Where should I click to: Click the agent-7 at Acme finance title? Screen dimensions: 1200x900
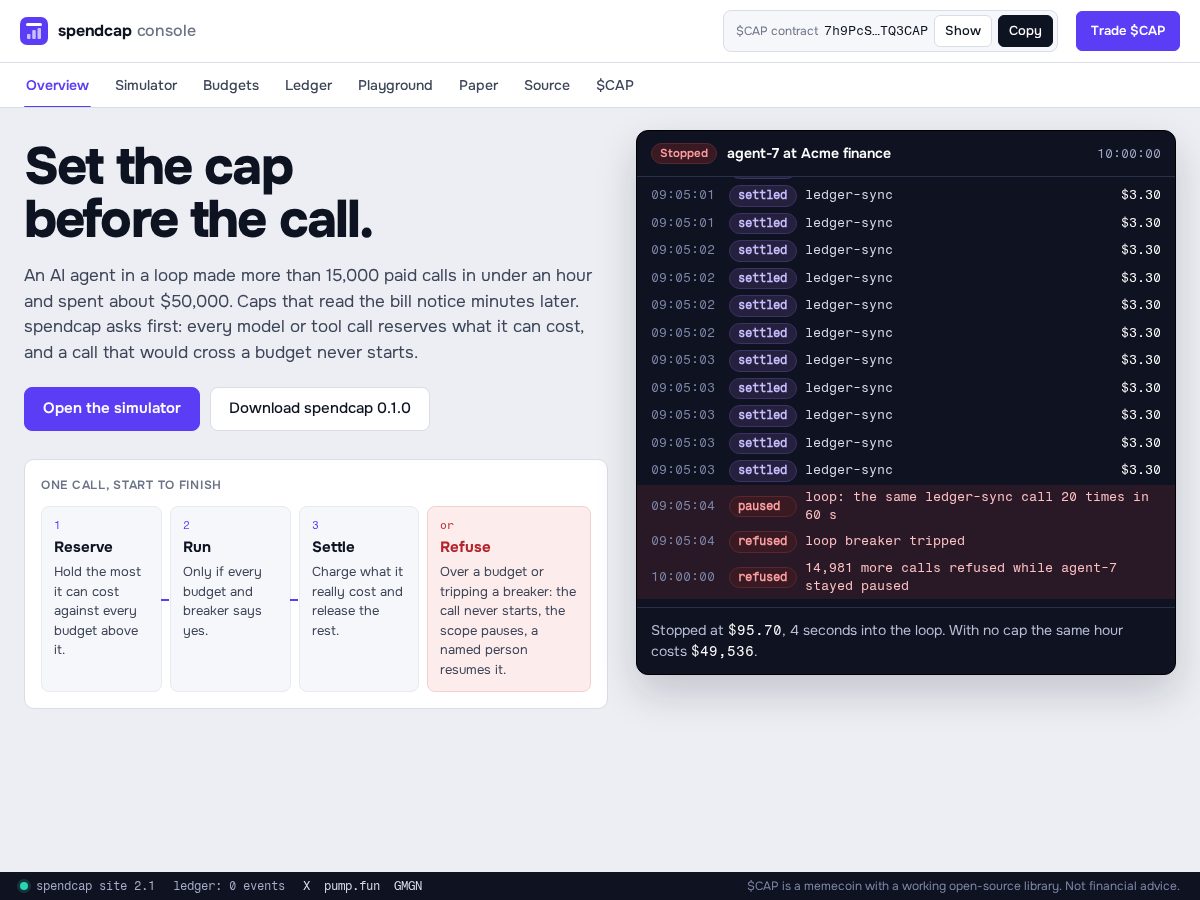(x=809, y=153)
